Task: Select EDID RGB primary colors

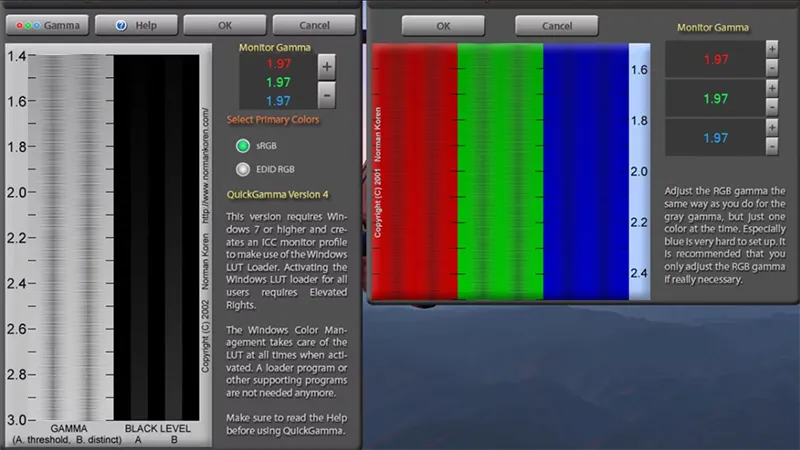Action: pyautogui.click(x=243, y=169)
